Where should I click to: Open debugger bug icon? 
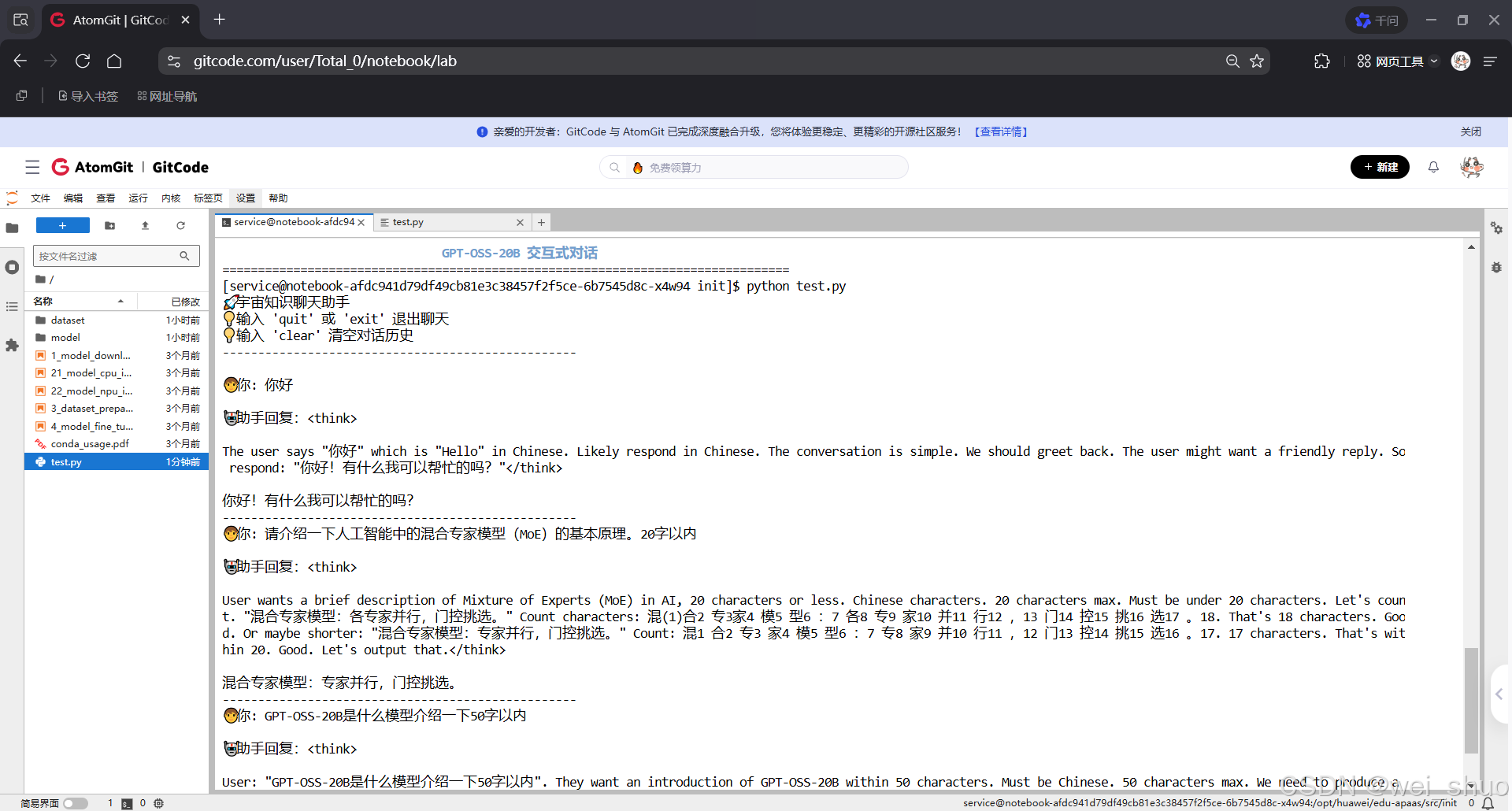(1496, 268)
